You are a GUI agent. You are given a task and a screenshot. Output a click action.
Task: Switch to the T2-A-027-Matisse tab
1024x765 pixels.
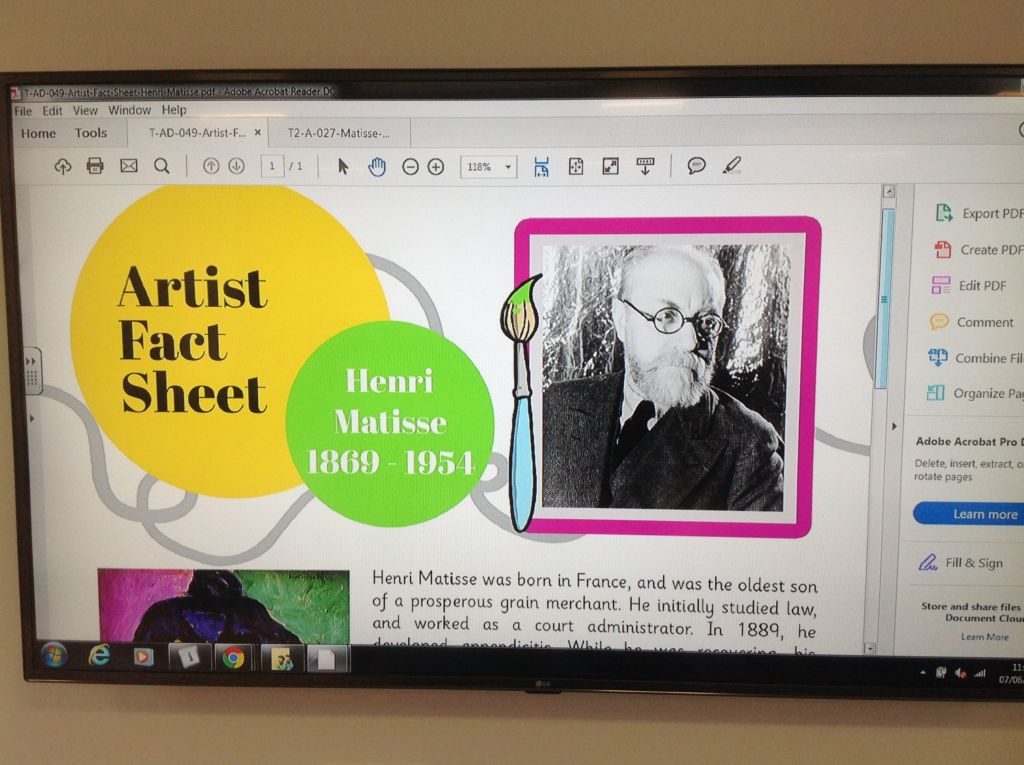point(338,132)
